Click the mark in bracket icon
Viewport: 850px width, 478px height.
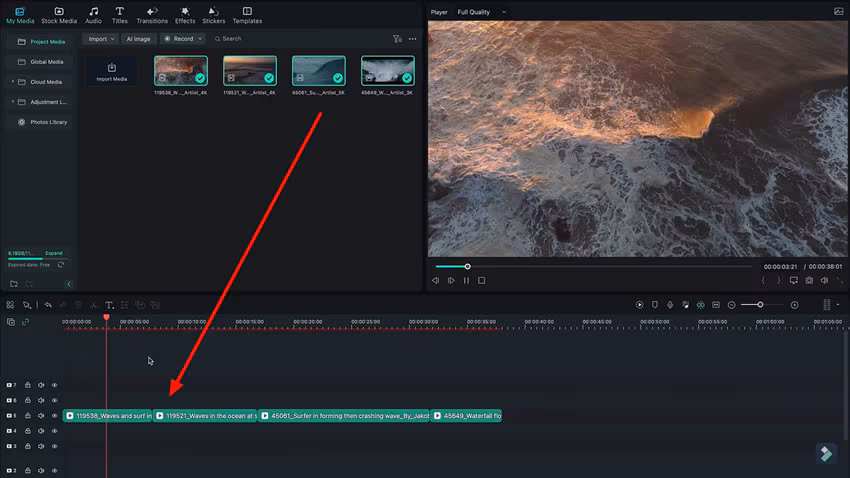763,281
